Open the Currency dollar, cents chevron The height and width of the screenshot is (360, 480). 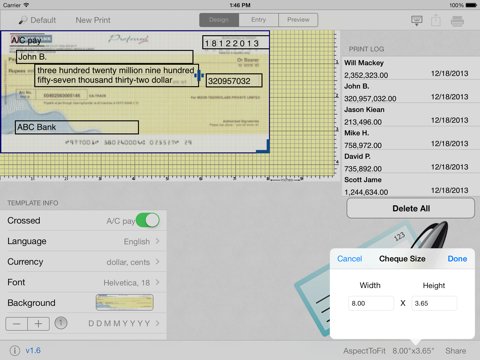[157, 262]
